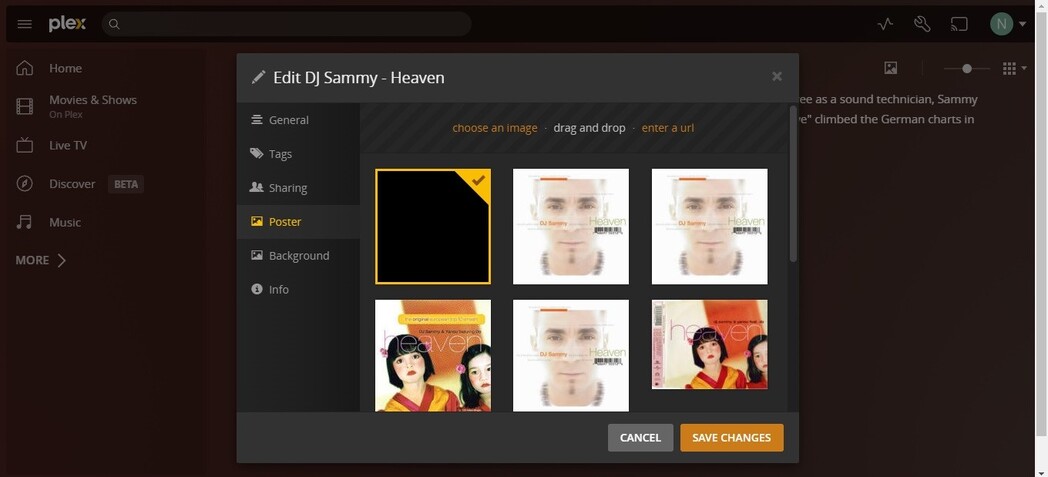Image resolution: width=1048 pixels, height=477 pixels.
Task: Click the CANCEL button
Action: [x=640, y=438]
